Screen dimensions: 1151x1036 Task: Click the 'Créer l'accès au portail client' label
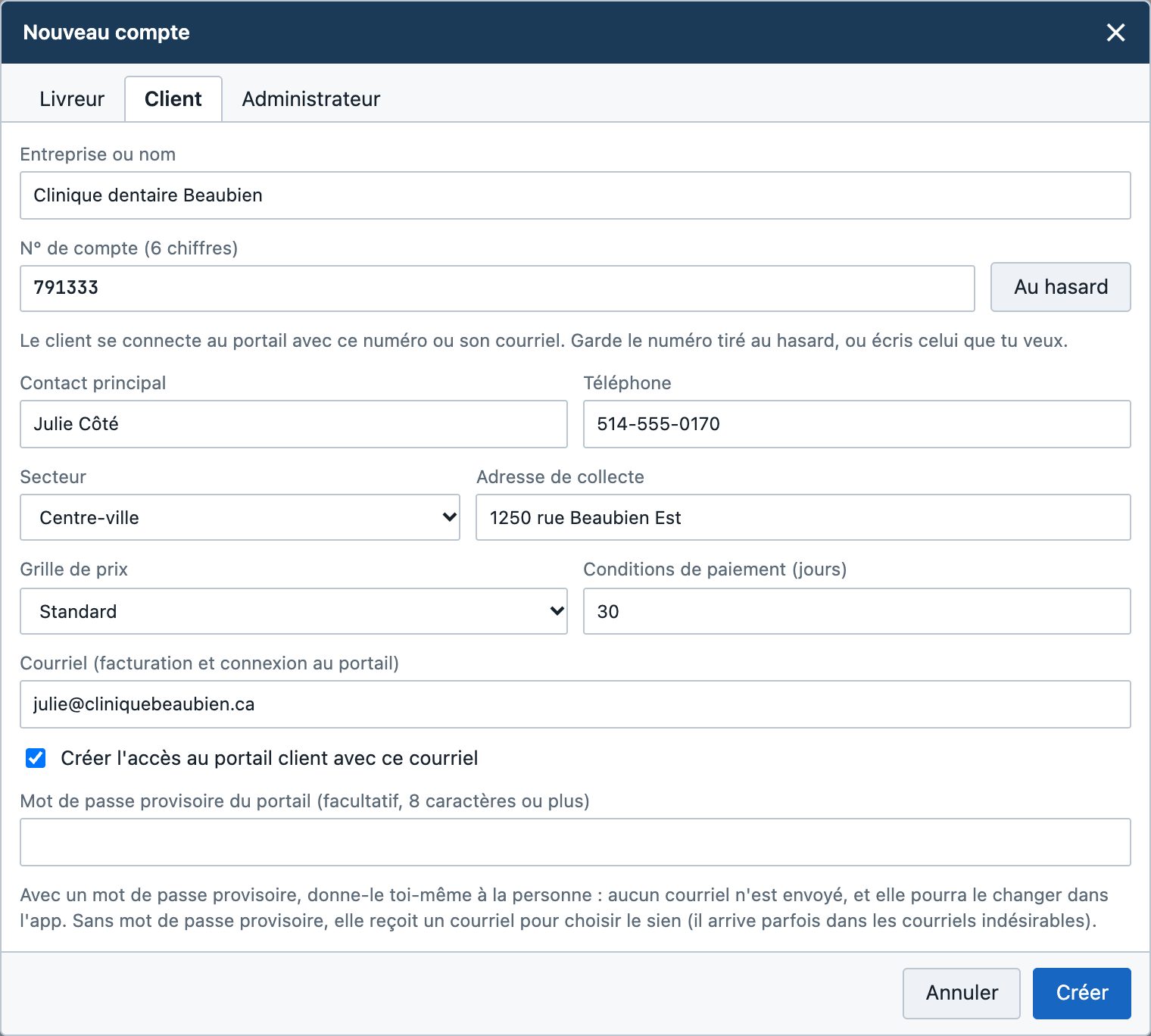[x=270, y=758]
